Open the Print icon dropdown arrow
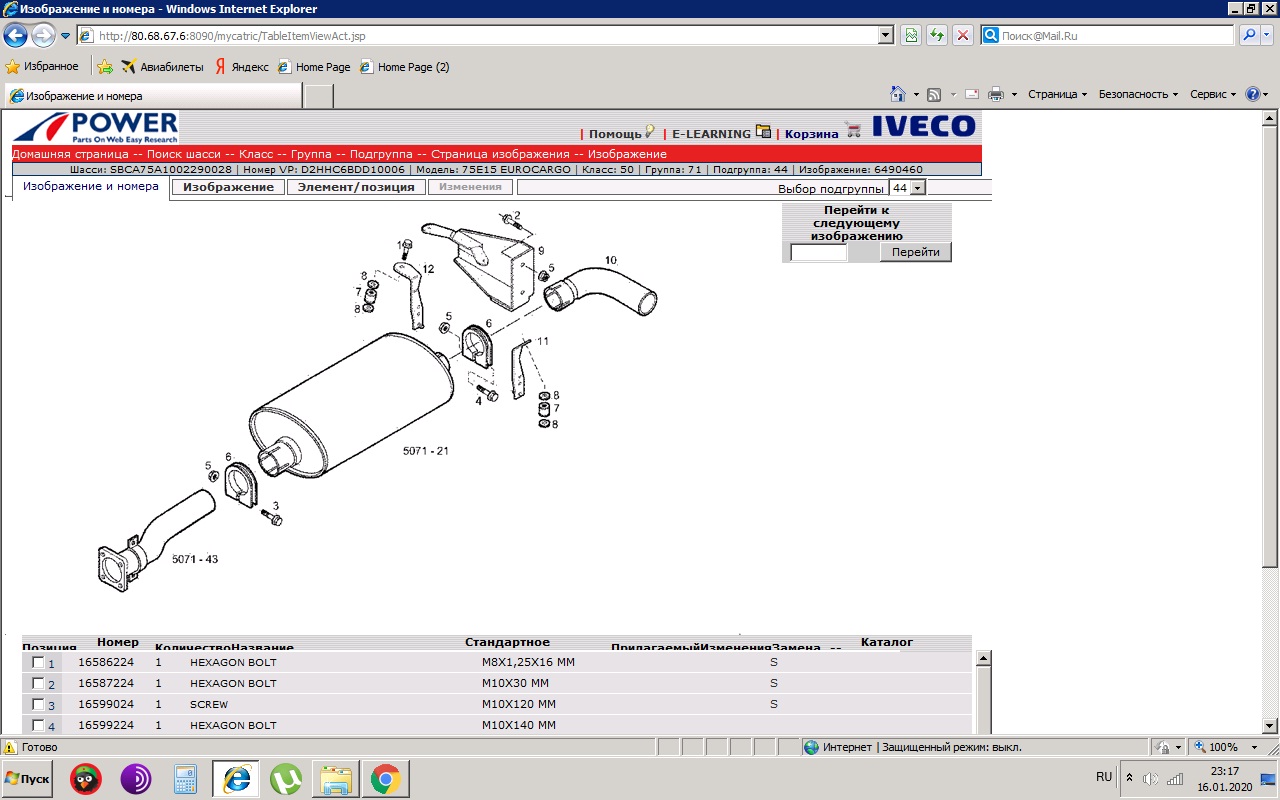 tap(1014, 94)
